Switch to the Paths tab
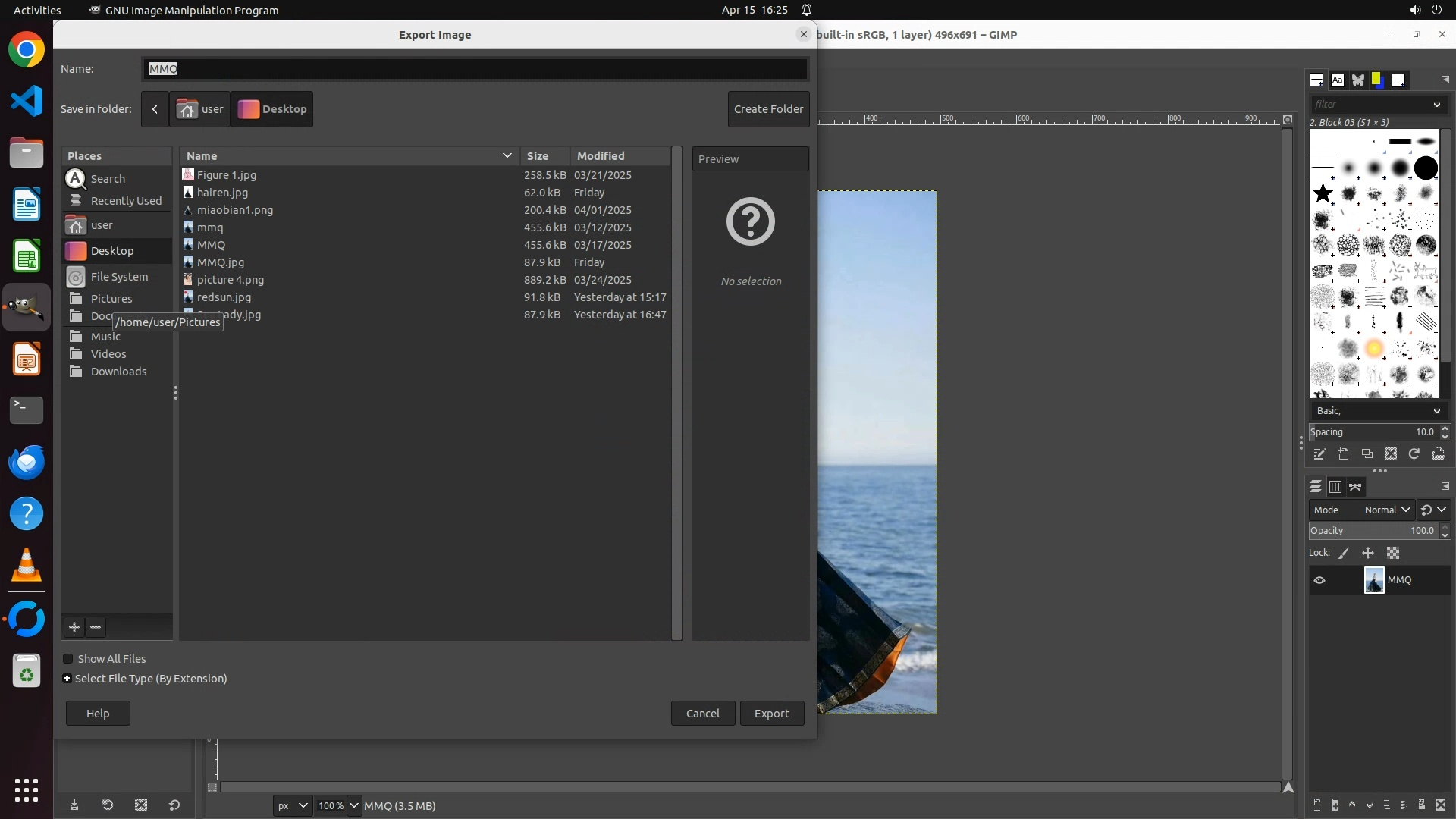The image size is (1456, 819). coord(1355,487)
